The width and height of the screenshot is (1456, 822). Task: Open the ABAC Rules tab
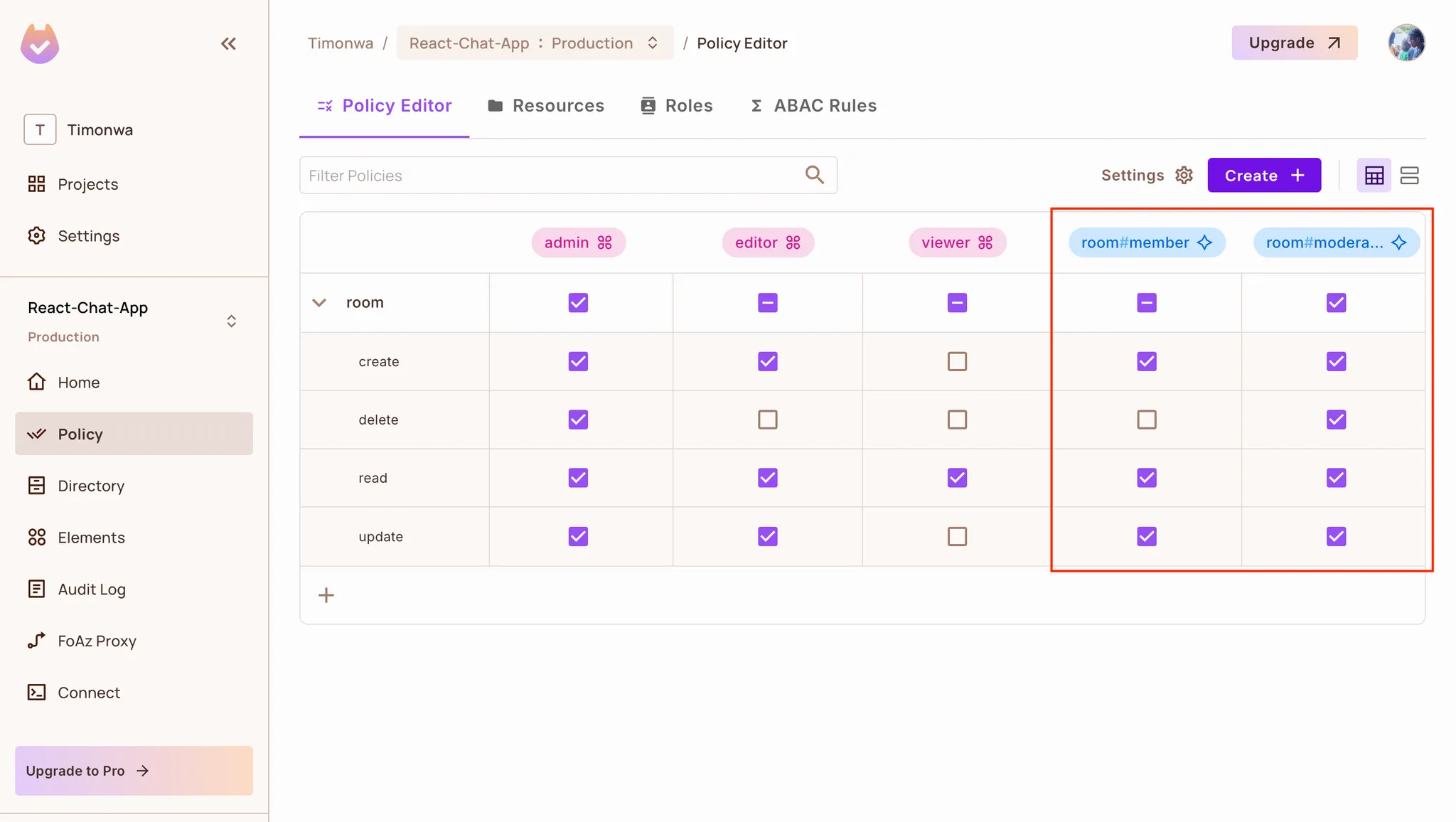tap(813, 106)
